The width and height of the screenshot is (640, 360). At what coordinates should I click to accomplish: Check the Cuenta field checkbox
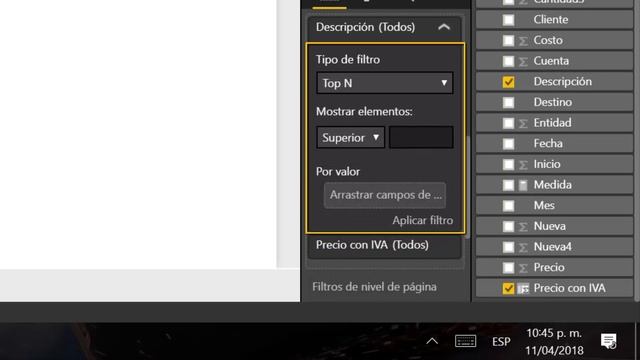coord(508,61)
